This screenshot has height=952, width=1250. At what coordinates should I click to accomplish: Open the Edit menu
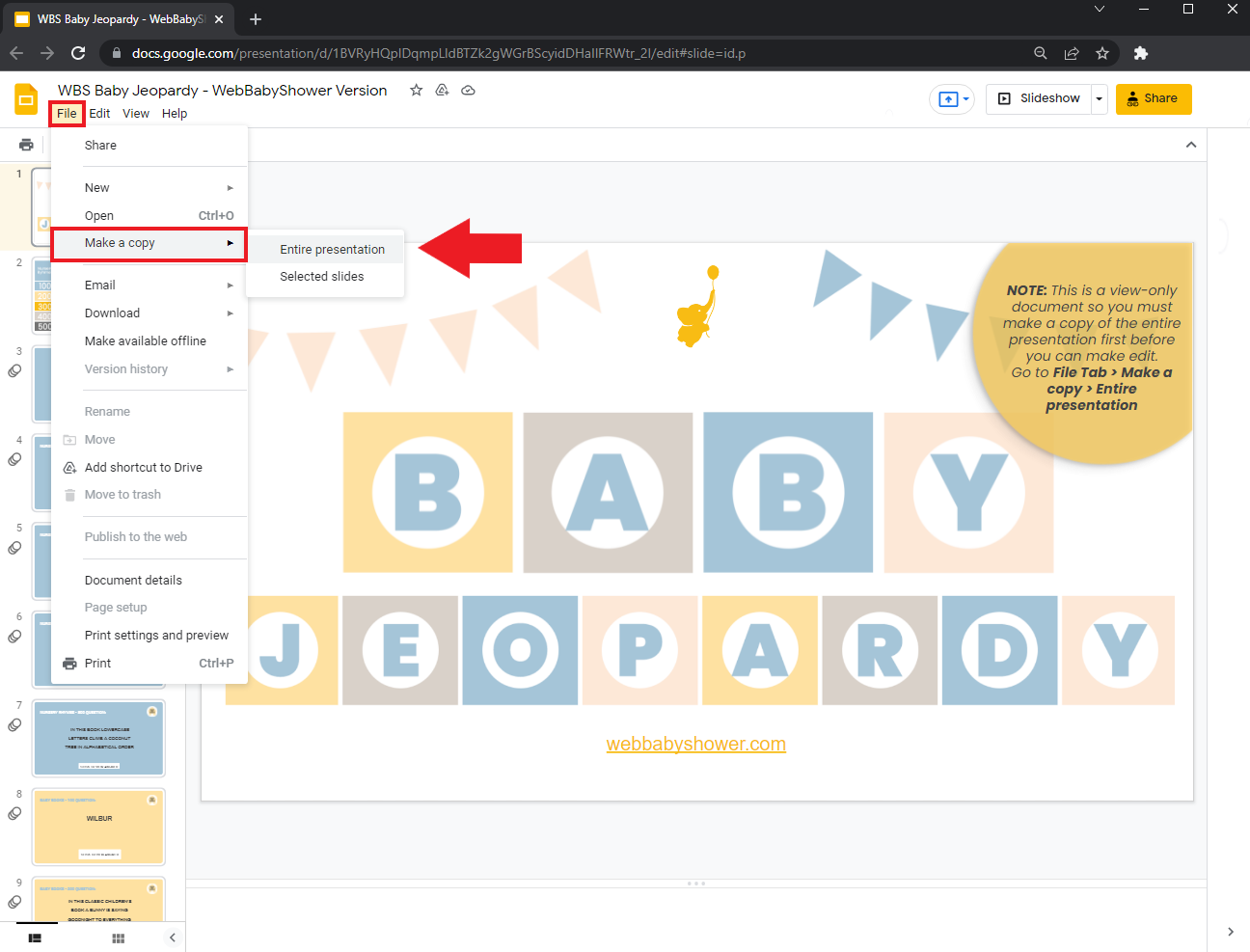point(99,114)
